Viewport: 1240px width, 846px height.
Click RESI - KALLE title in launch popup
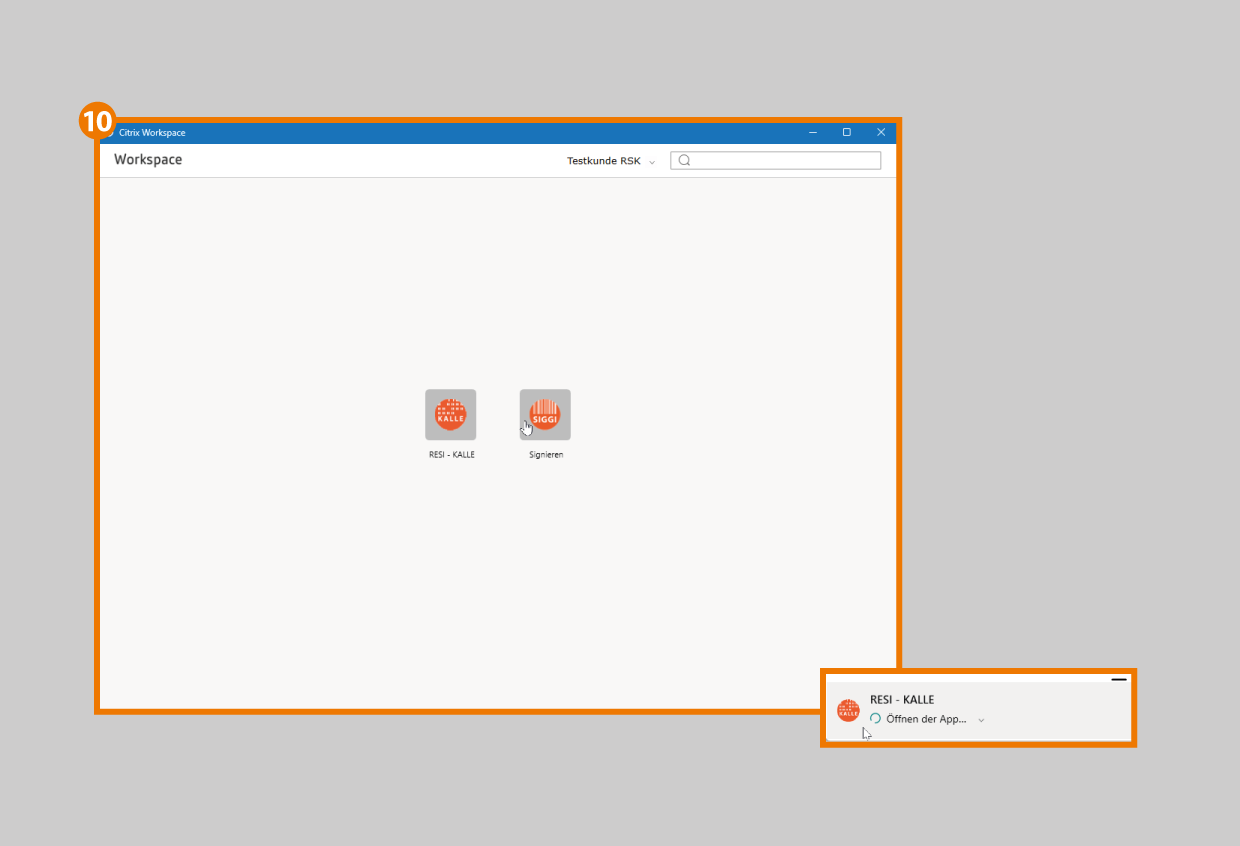902,700
